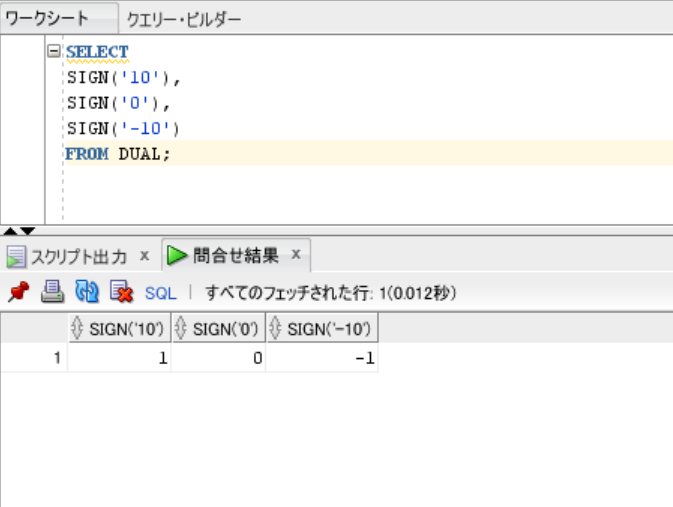Click the sort icon on SIGN('-10') column
This screenshot has width=673, height=507.
pos(276,329)
